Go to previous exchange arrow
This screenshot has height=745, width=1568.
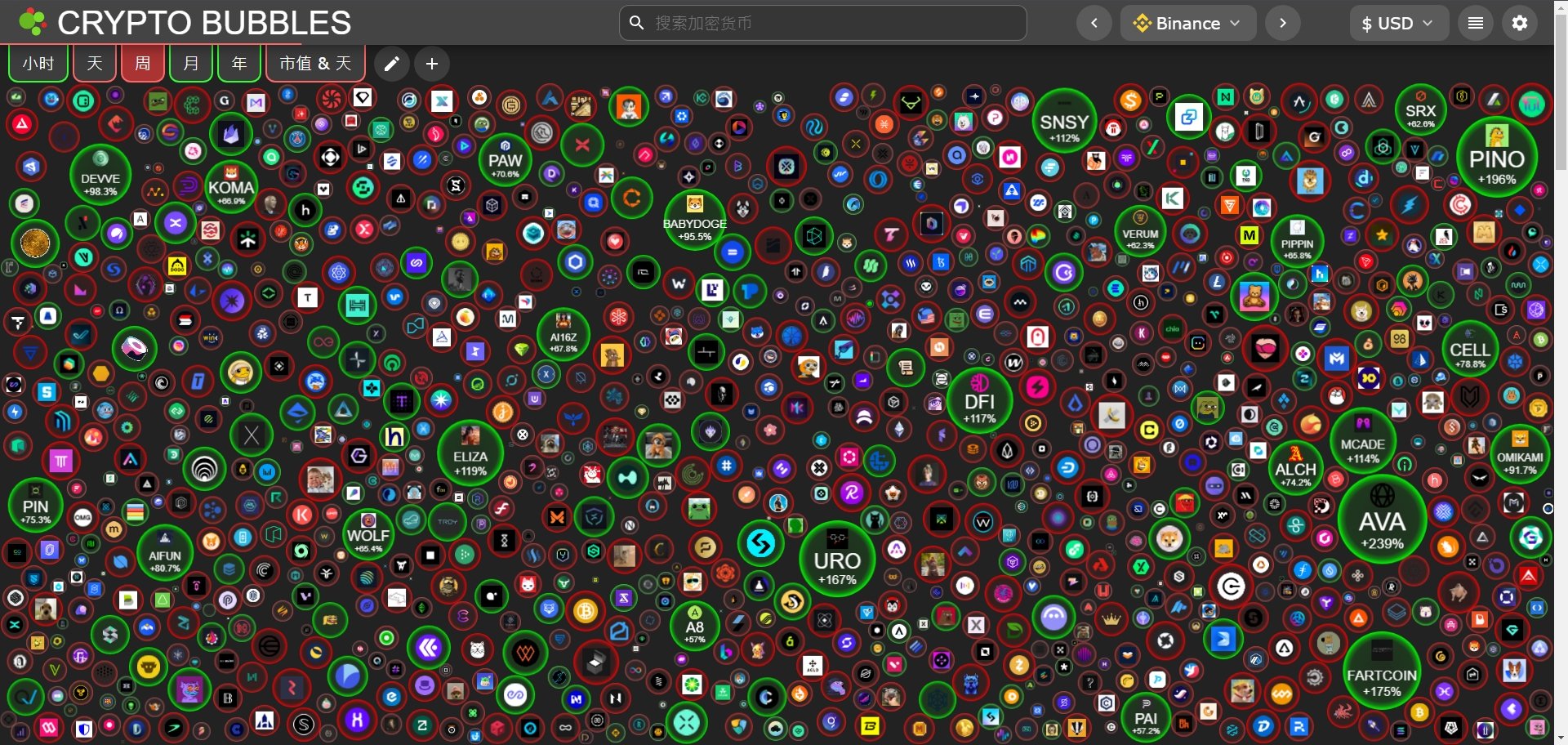(1094, 23)
